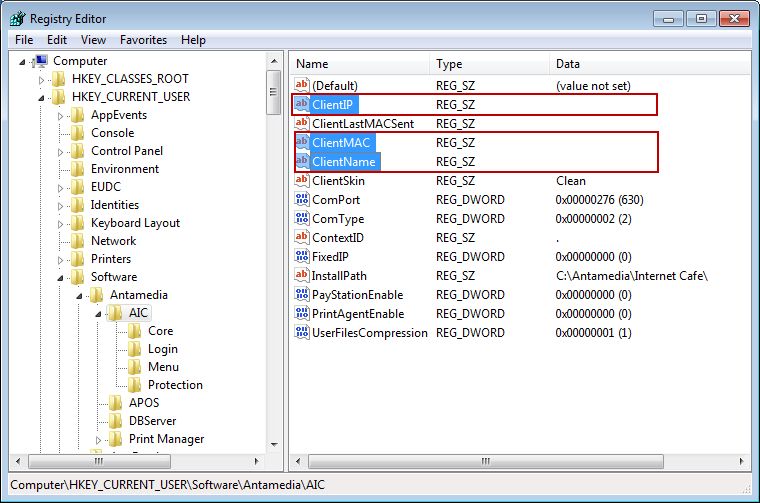This screenshot has height=503, width=760.
Task: Select the Login key in the tree
Action: 163,349
